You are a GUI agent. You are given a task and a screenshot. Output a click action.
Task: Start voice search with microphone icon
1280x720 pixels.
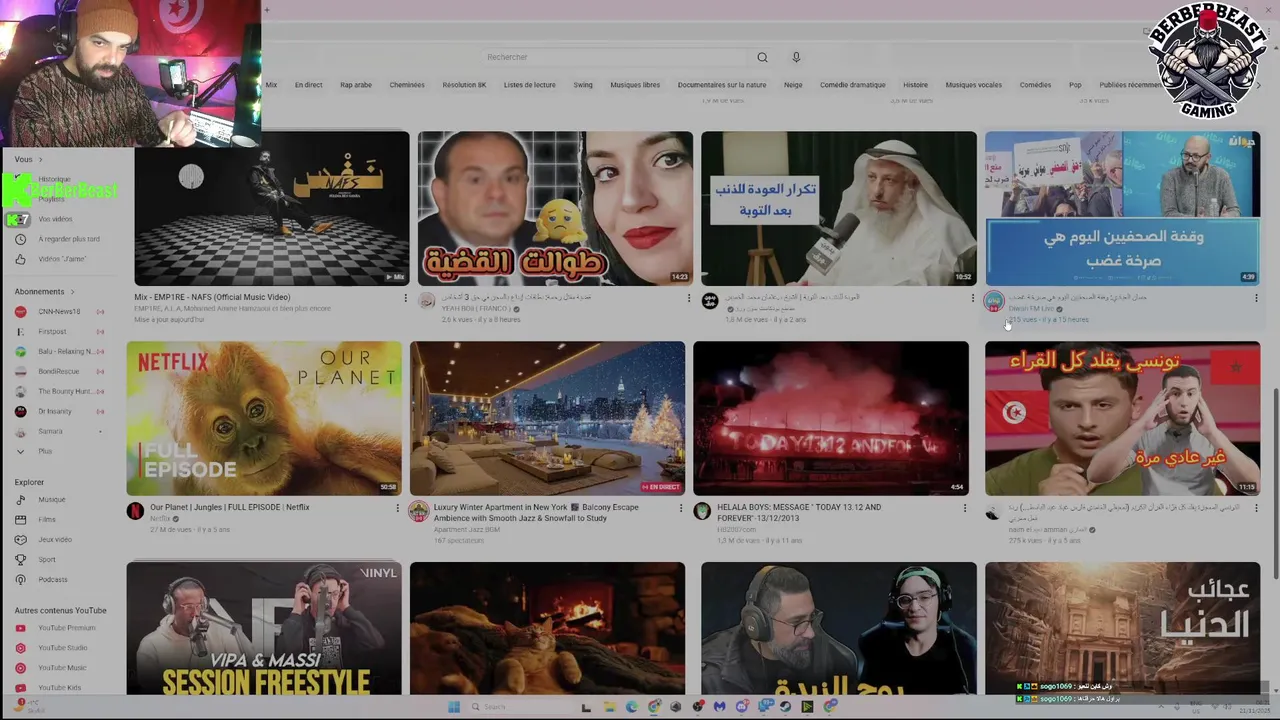click(796, 57)
